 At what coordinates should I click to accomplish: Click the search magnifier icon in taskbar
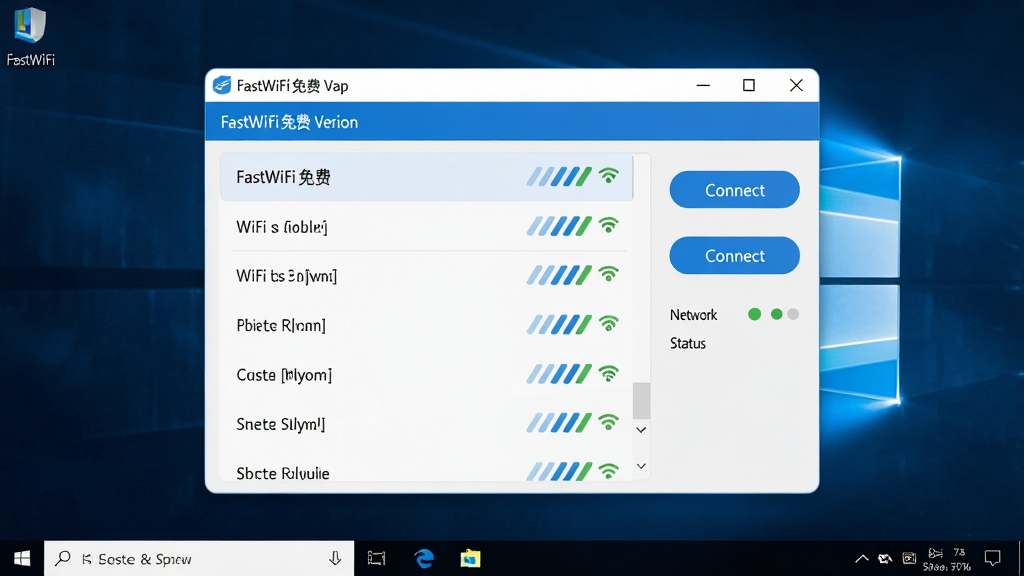pyautogui.click(x=63, y=558)
